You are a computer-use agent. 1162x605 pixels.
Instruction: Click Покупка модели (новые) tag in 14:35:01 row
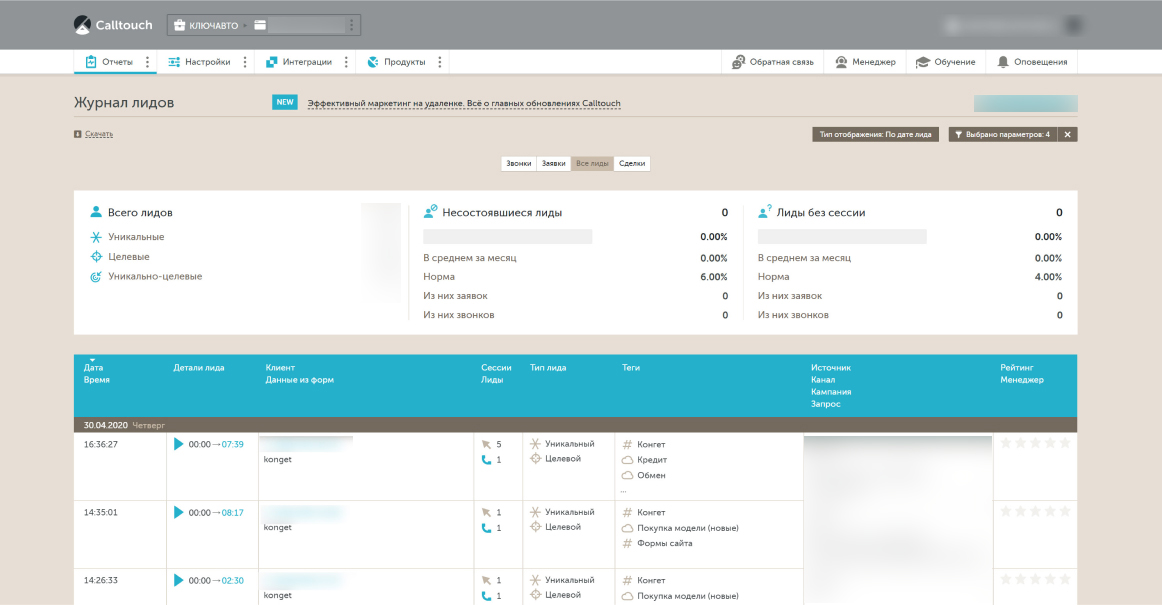click(688, 528)
